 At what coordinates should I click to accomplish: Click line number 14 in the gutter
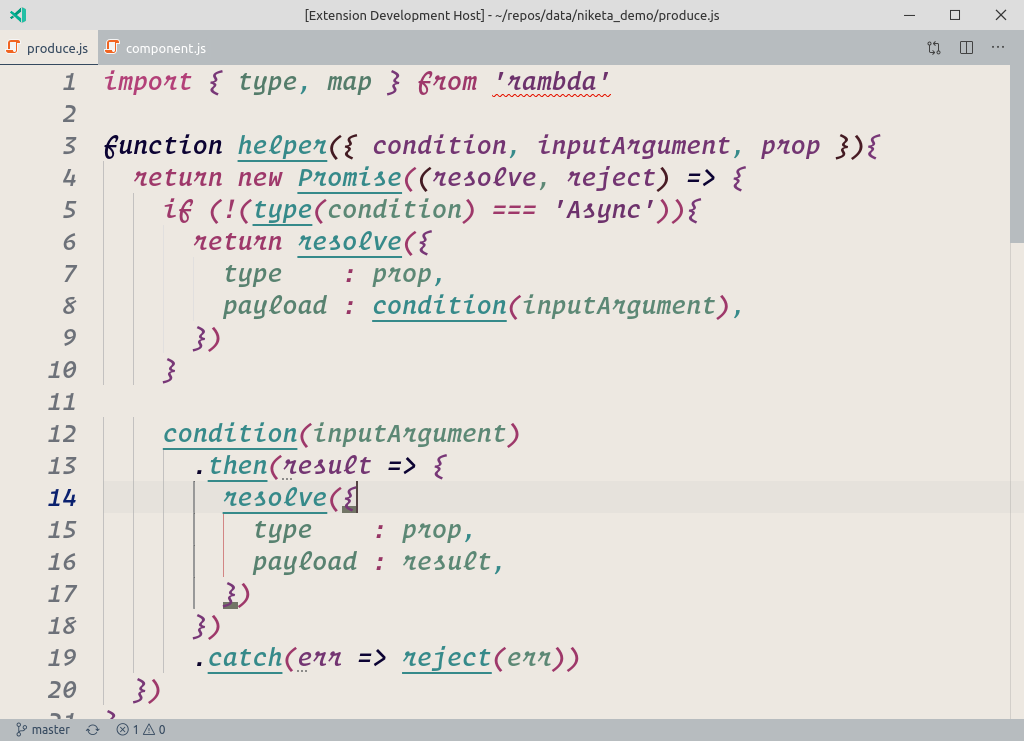(62, 498)
